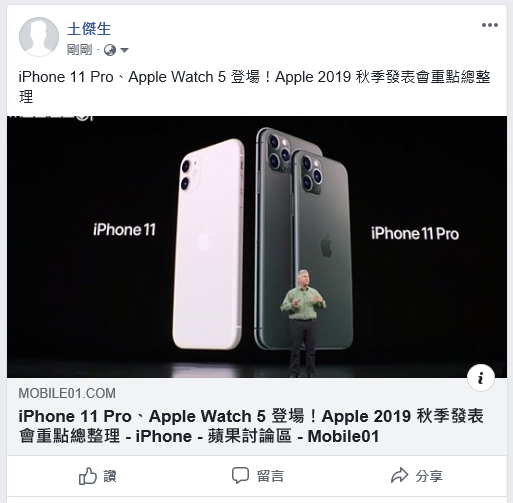Image resolution: width=513 pixels, height=503 pixels.
Task: Click the comment speech bubble icon
Action: [x=240, y=475]
